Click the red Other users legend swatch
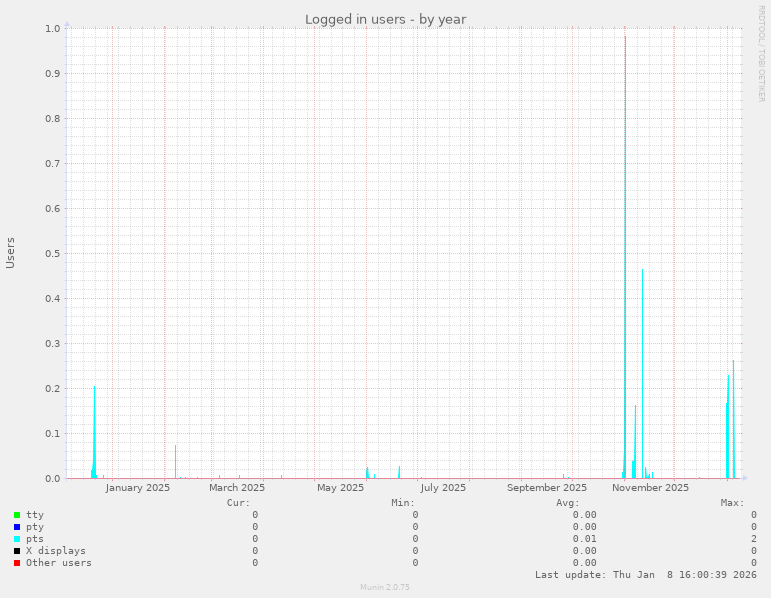The image size is (771, 598). click(x=17, y=563)
